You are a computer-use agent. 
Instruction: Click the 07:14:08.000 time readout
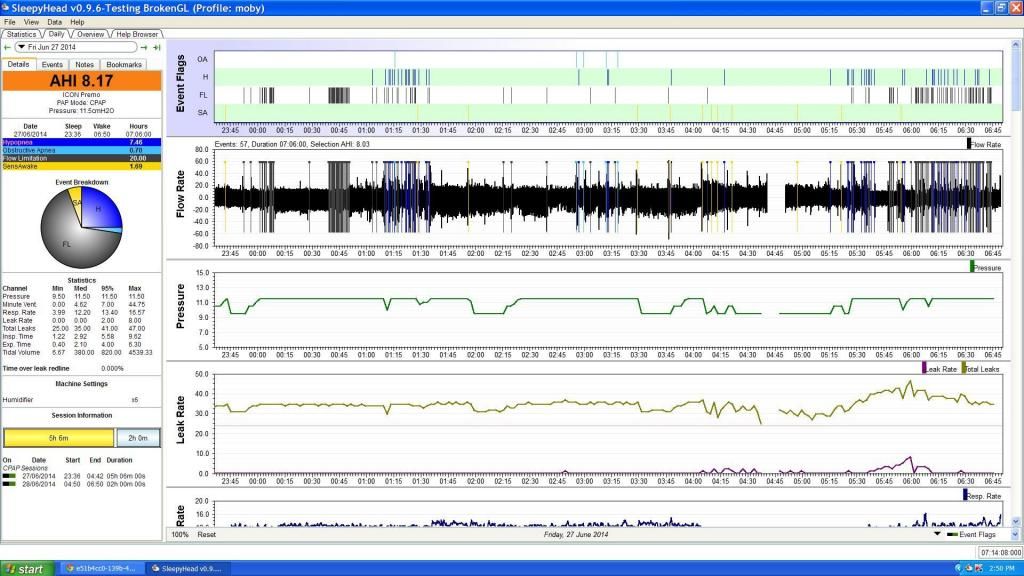(1000, 552)
